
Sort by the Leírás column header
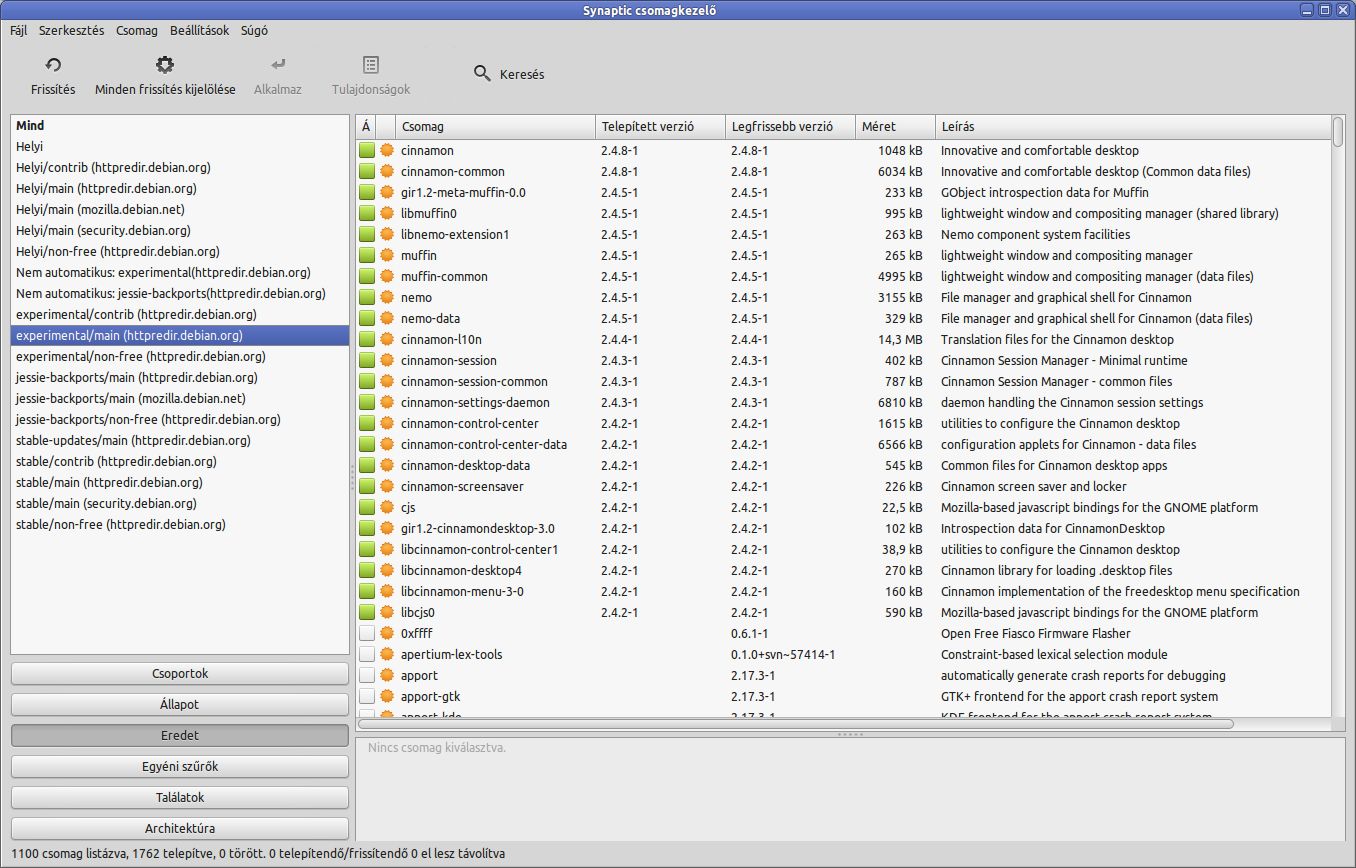click(x=1133, y=127)
